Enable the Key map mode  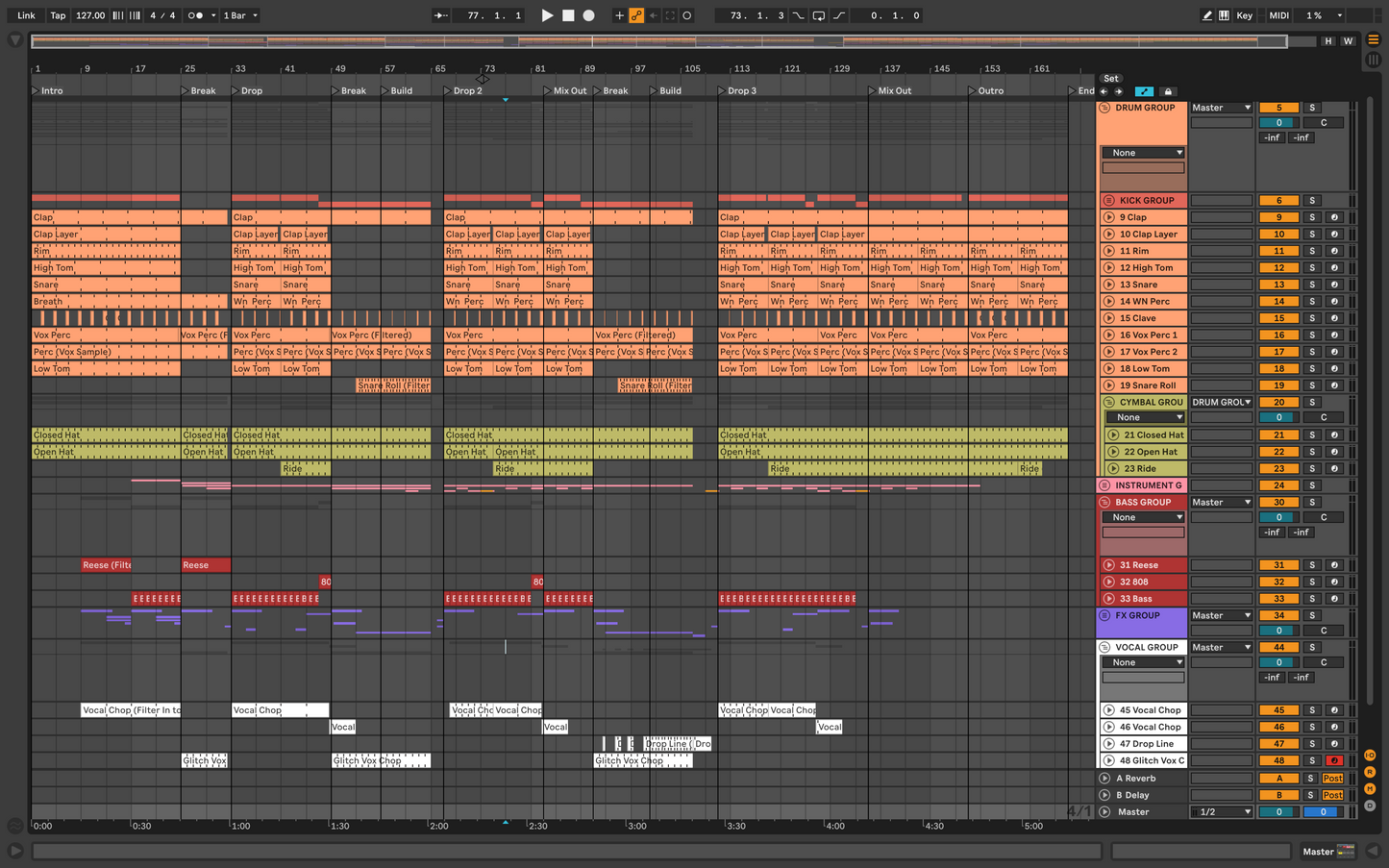pos(1245,15)
